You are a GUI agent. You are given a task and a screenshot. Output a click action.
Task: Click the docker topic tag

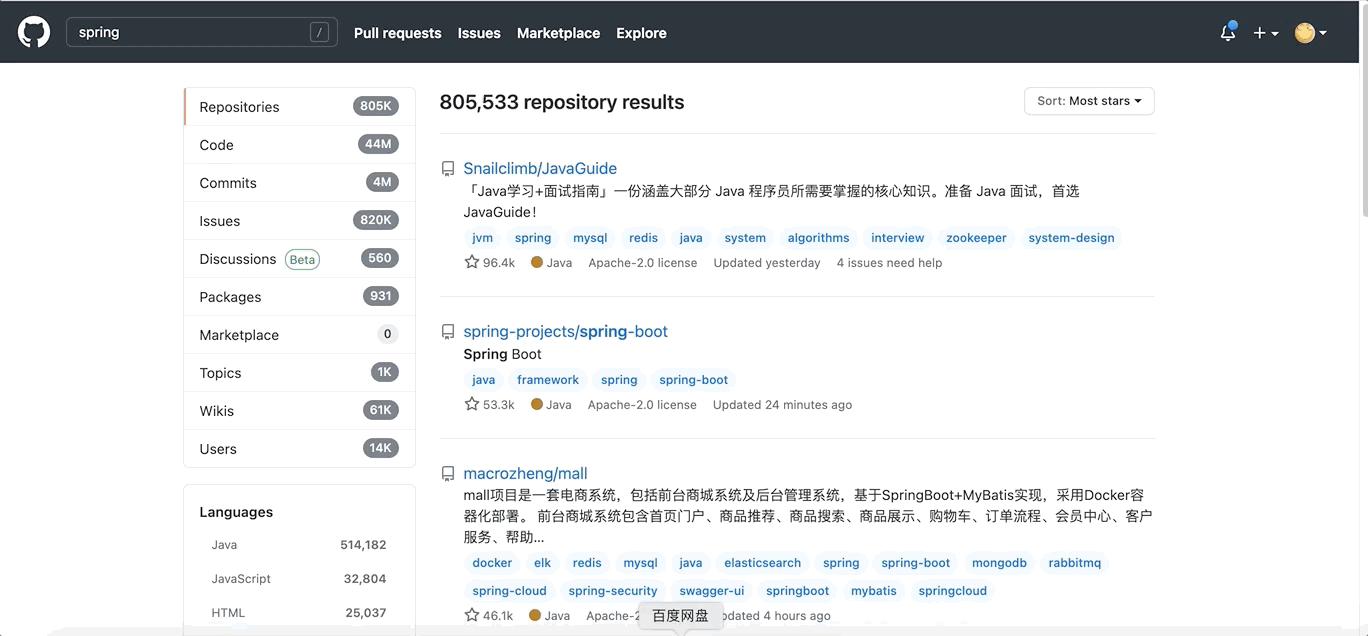point(492,563)
